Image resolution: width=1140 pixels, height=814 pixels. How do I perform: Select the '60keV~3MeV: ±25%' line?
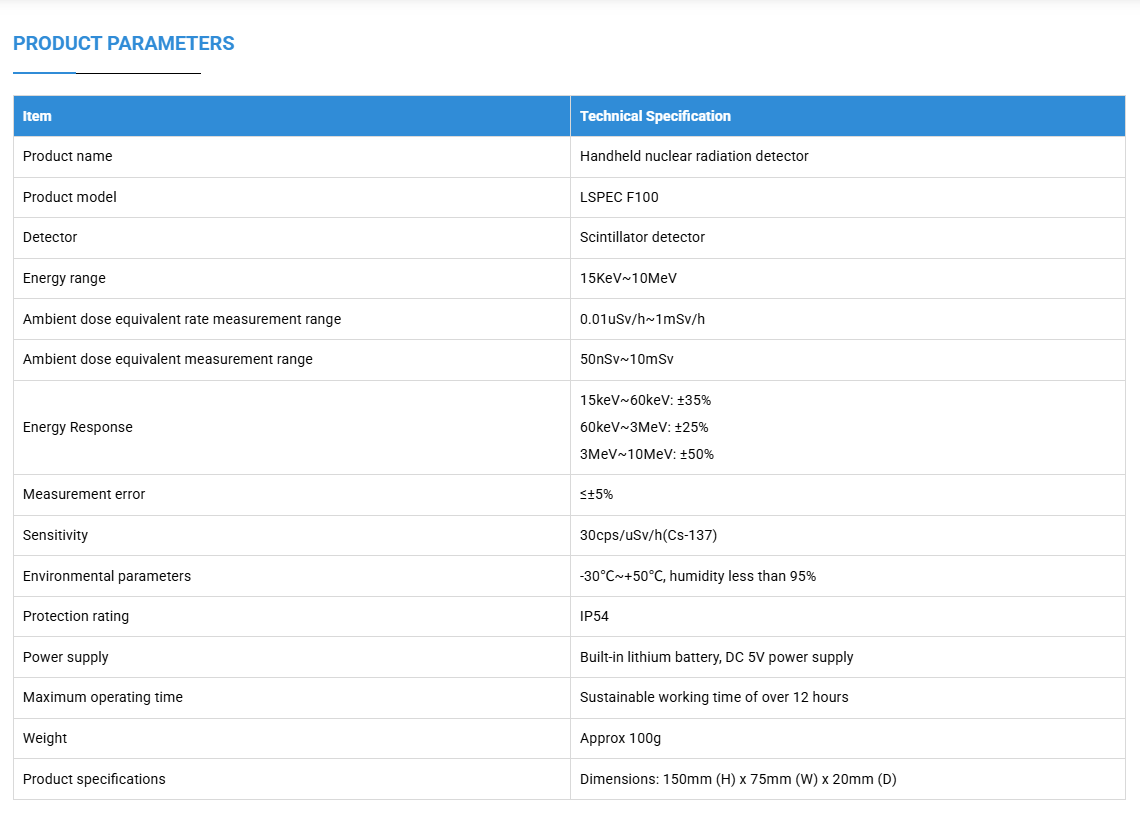[644, 427]
